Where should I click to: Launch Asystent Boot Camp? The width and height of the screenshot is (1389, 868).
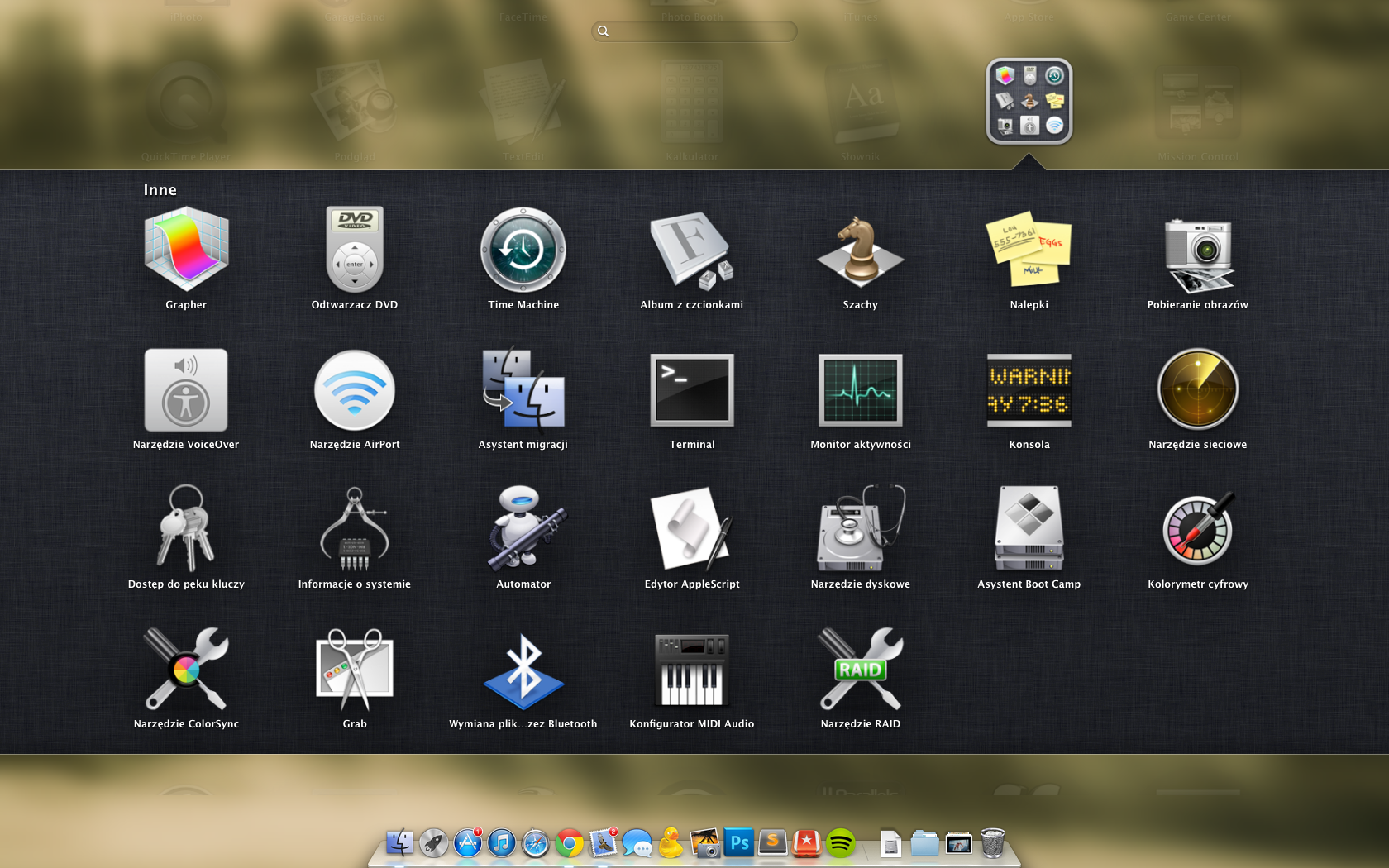1029,530
